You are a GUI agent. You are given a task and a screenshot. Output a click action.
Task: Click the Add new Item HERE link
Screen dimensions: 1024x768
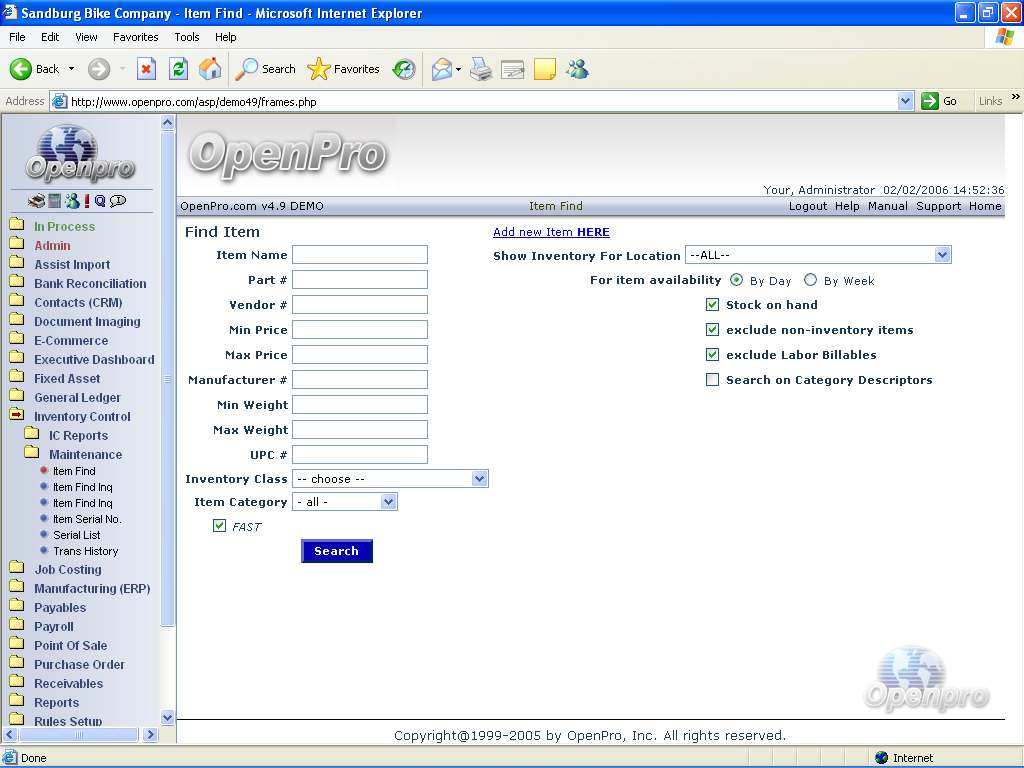tap(551, 232)
